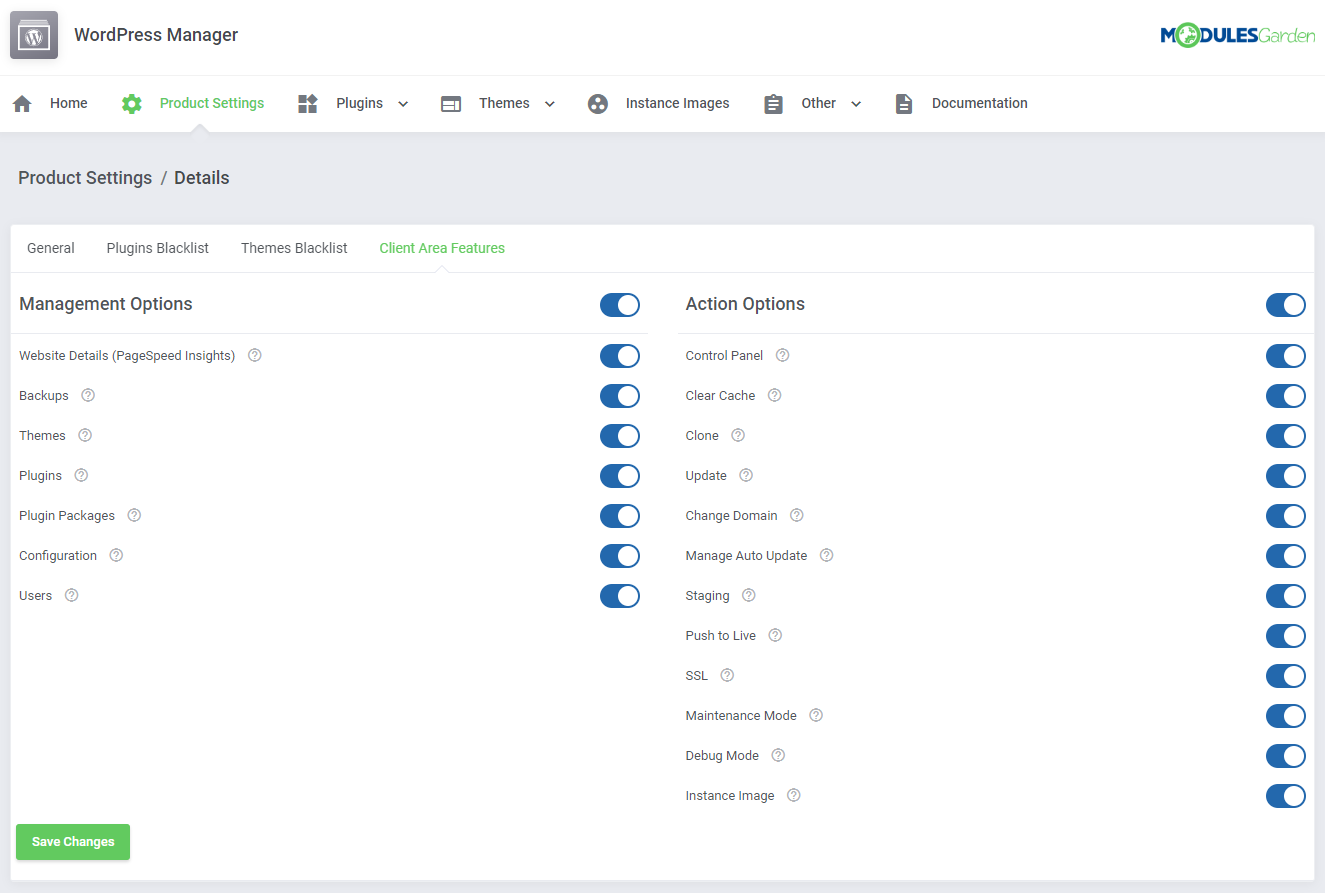
Task: Toggle the Plugin Packages switch
Action: (620, 516)
